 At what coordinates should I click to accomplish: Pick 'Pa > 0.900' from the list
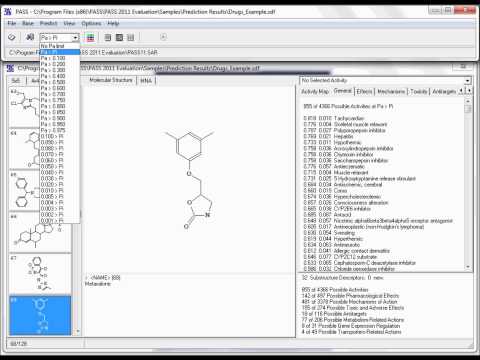[60, 118]
